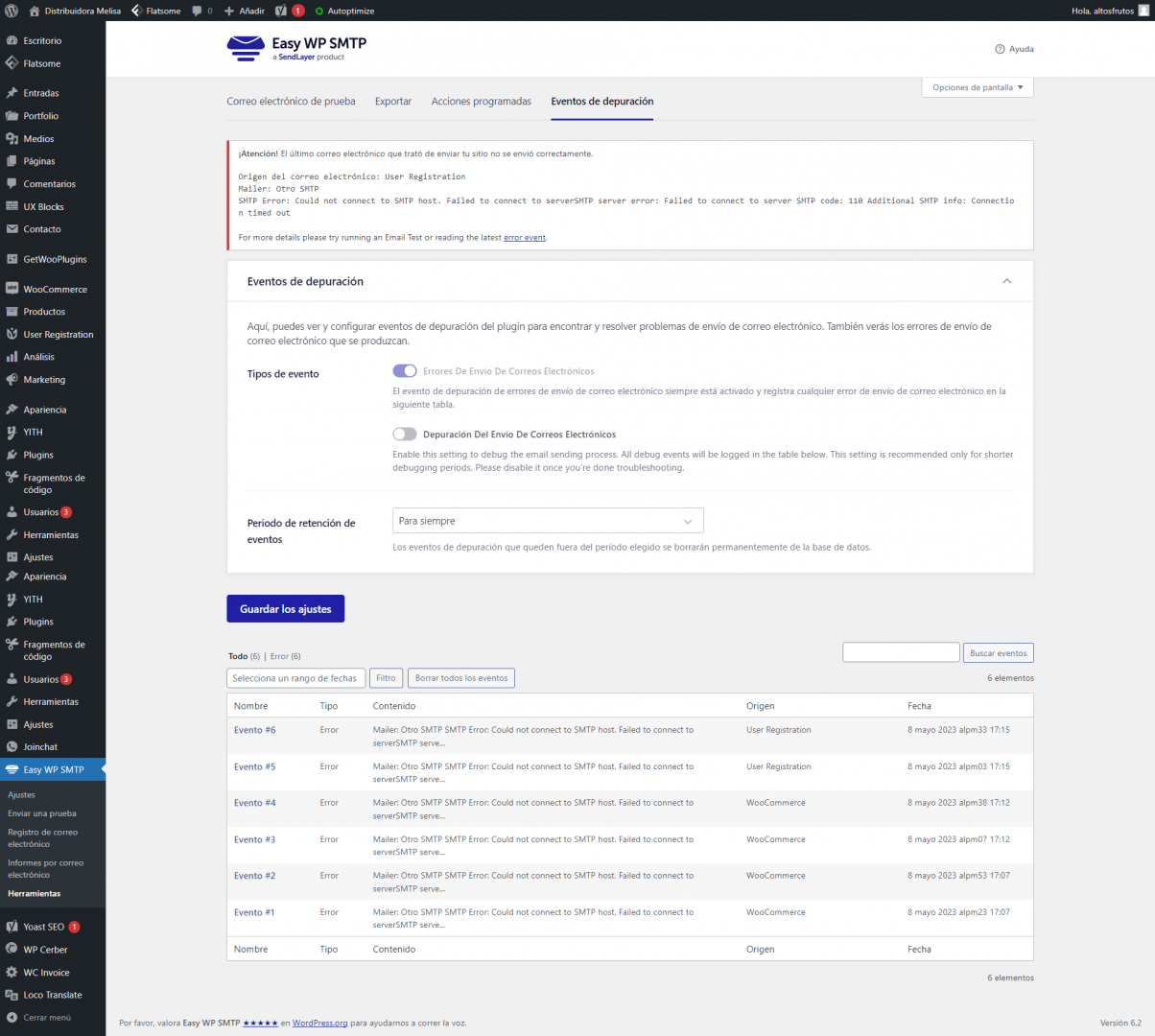Click Selecciona un rango de fechas field
This screenshot has height=1036, width=1155.
coord(295,678)
